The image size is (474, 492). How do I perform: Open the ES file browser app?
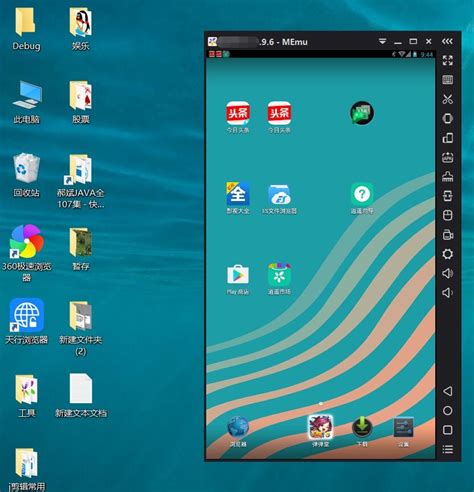click(279, 198)
